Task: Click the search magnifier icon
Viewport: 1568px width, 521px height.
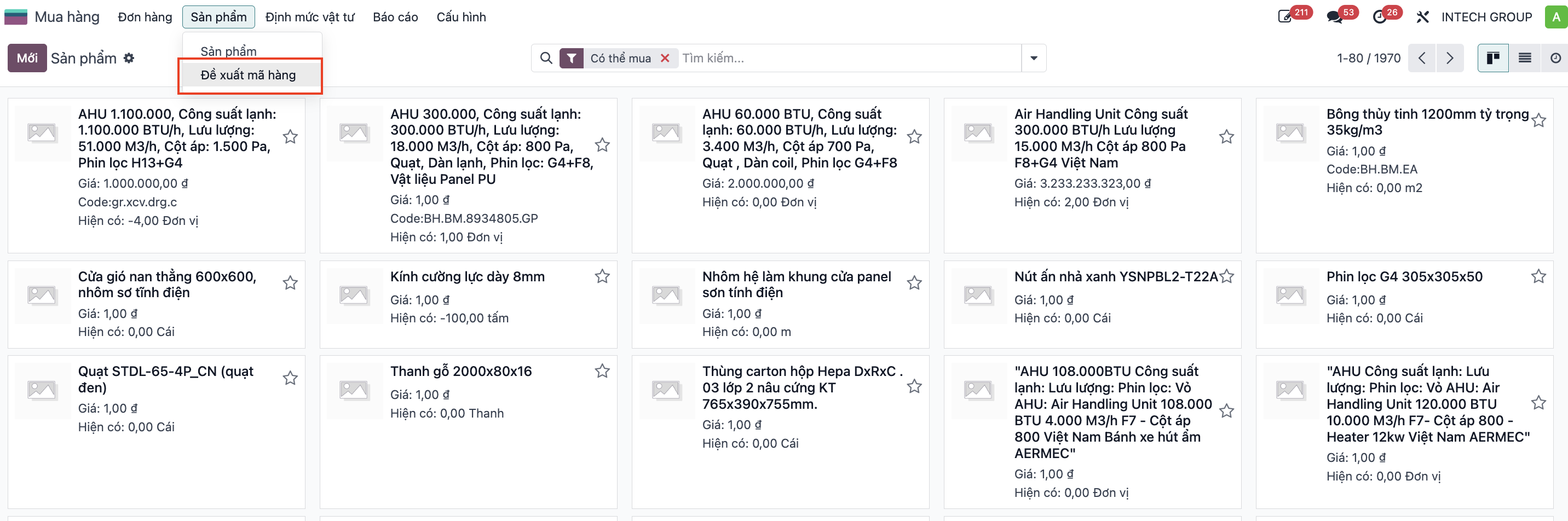Action: click(x=546, y=58)
